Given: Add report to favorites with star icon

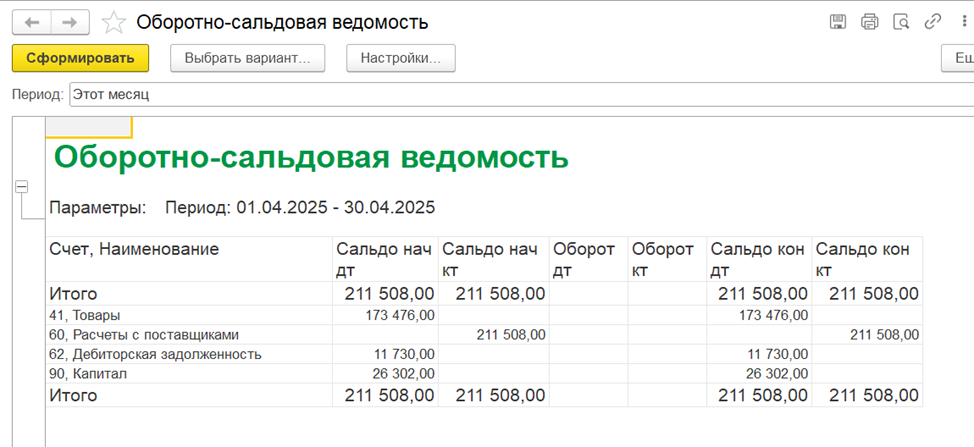Looking at the screenshot, I should pos(113,24).
